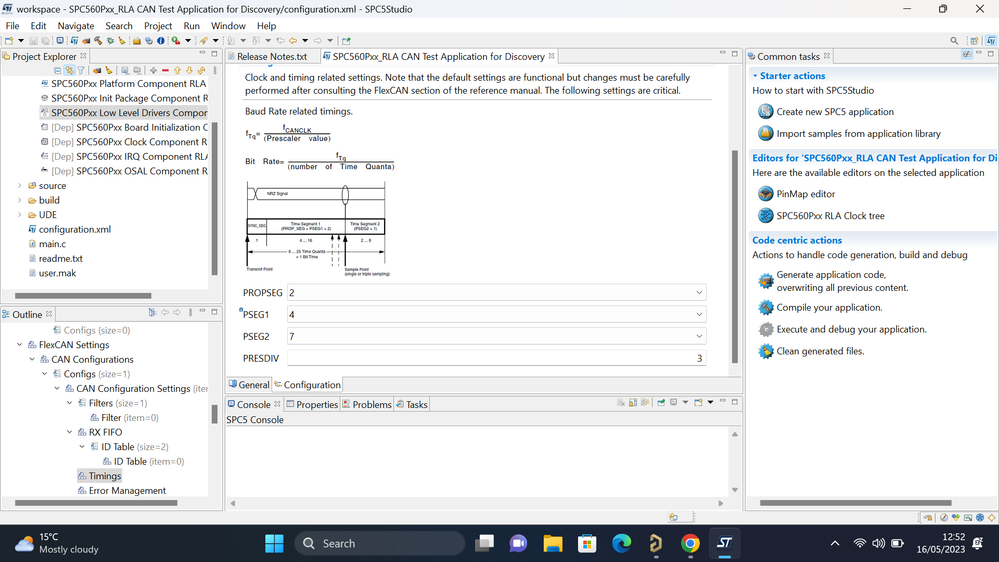Image resolution: width=999 pixels, height=562 pixels.
Task: Click the Windows taskbar Search box
Action: [380, 544]
